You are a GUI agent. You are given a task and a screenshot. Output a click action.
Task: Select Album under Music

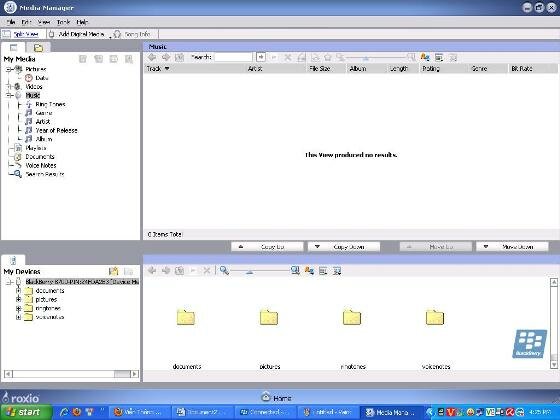44,139
